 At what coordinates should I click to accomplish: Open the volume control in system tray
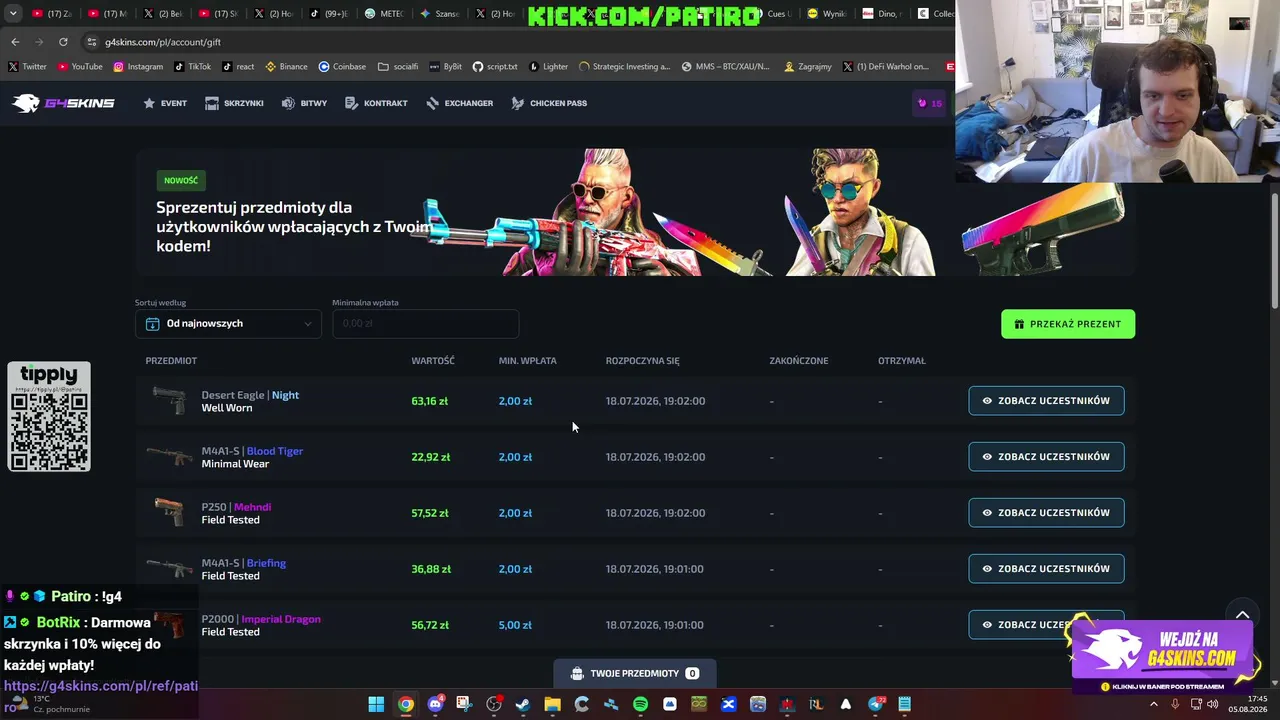1213,704
